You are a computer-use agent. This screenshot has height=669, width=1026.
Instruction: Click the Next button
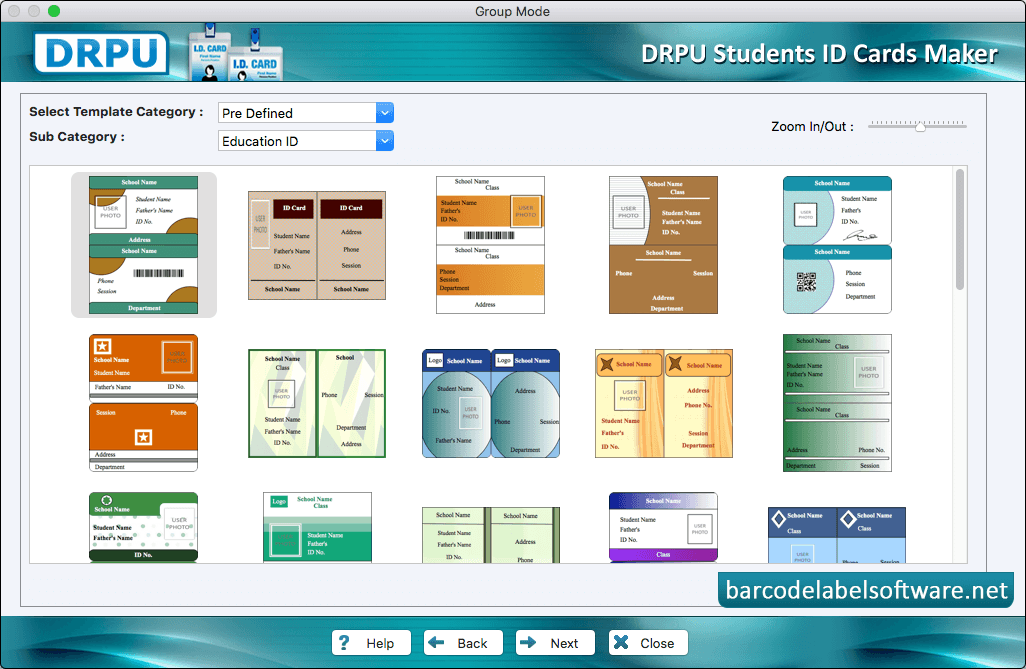click(556, 643)
